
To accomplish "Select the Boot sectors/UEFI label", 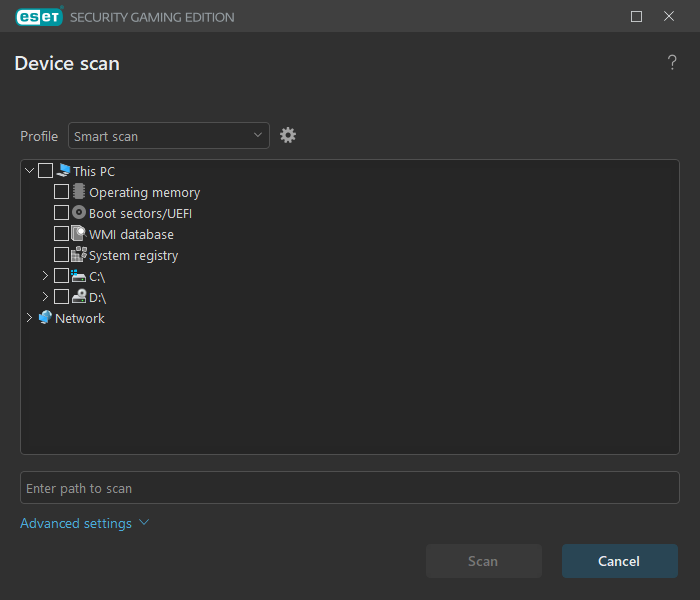I will [140, 213].
